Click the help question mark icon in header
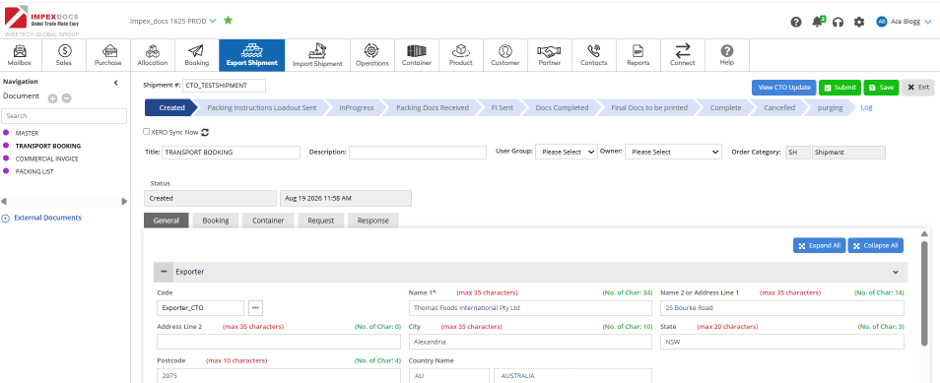 [796, 22]
